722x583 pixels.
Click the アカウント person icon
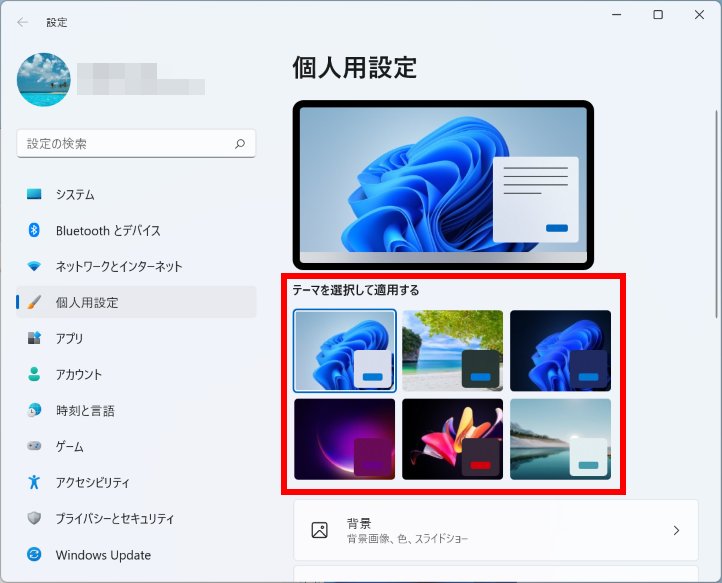point(34,374)
